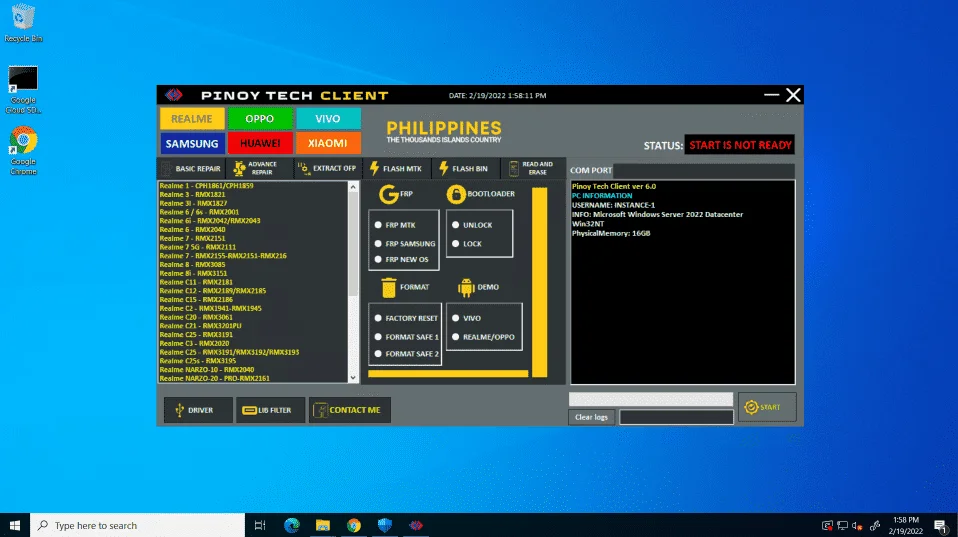Click the device list scrollbar thumb

pyautogui.click(x=353, y=244)
